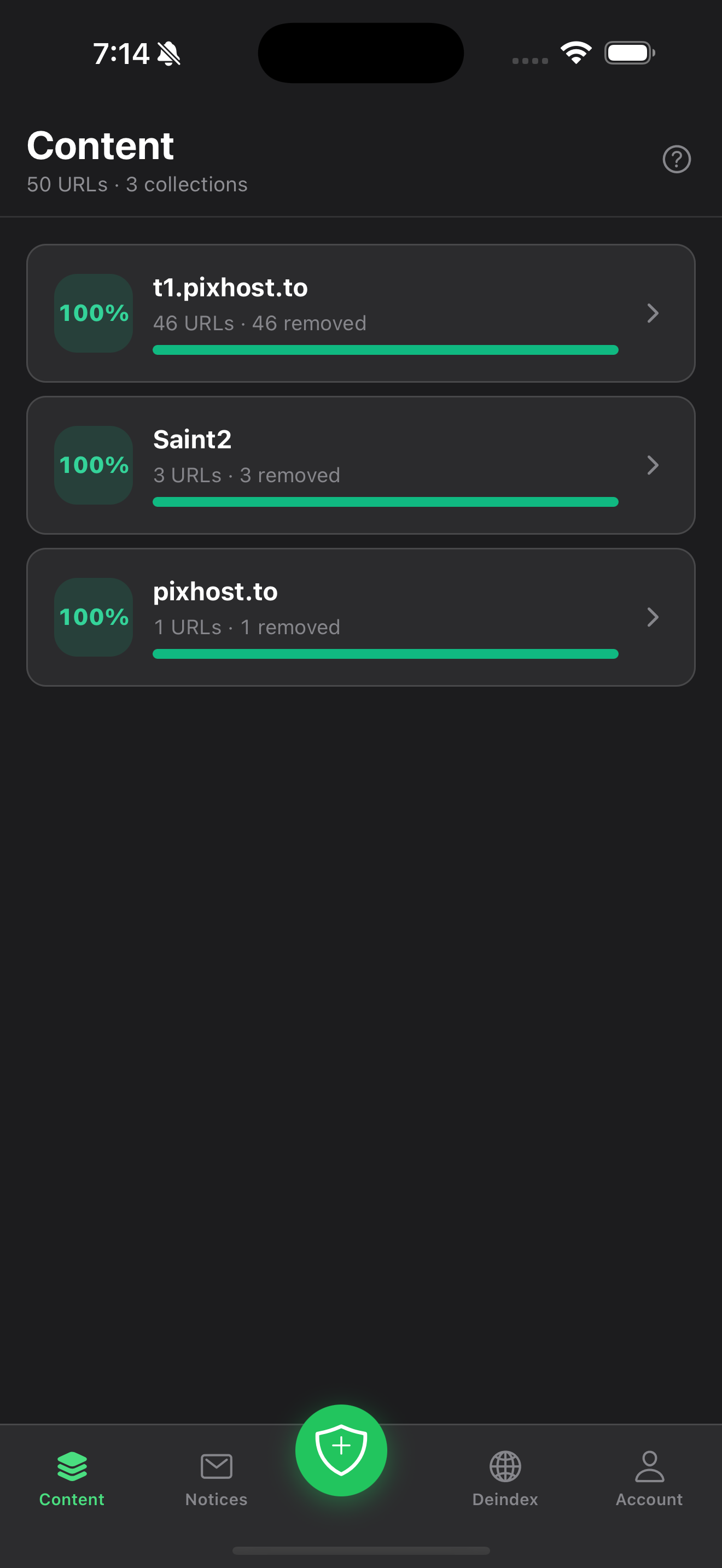Image resolution: width=722 pixels, height=1568 pixels.
Task: Open the Account person icon
Action: click(x=650, y=1466)
